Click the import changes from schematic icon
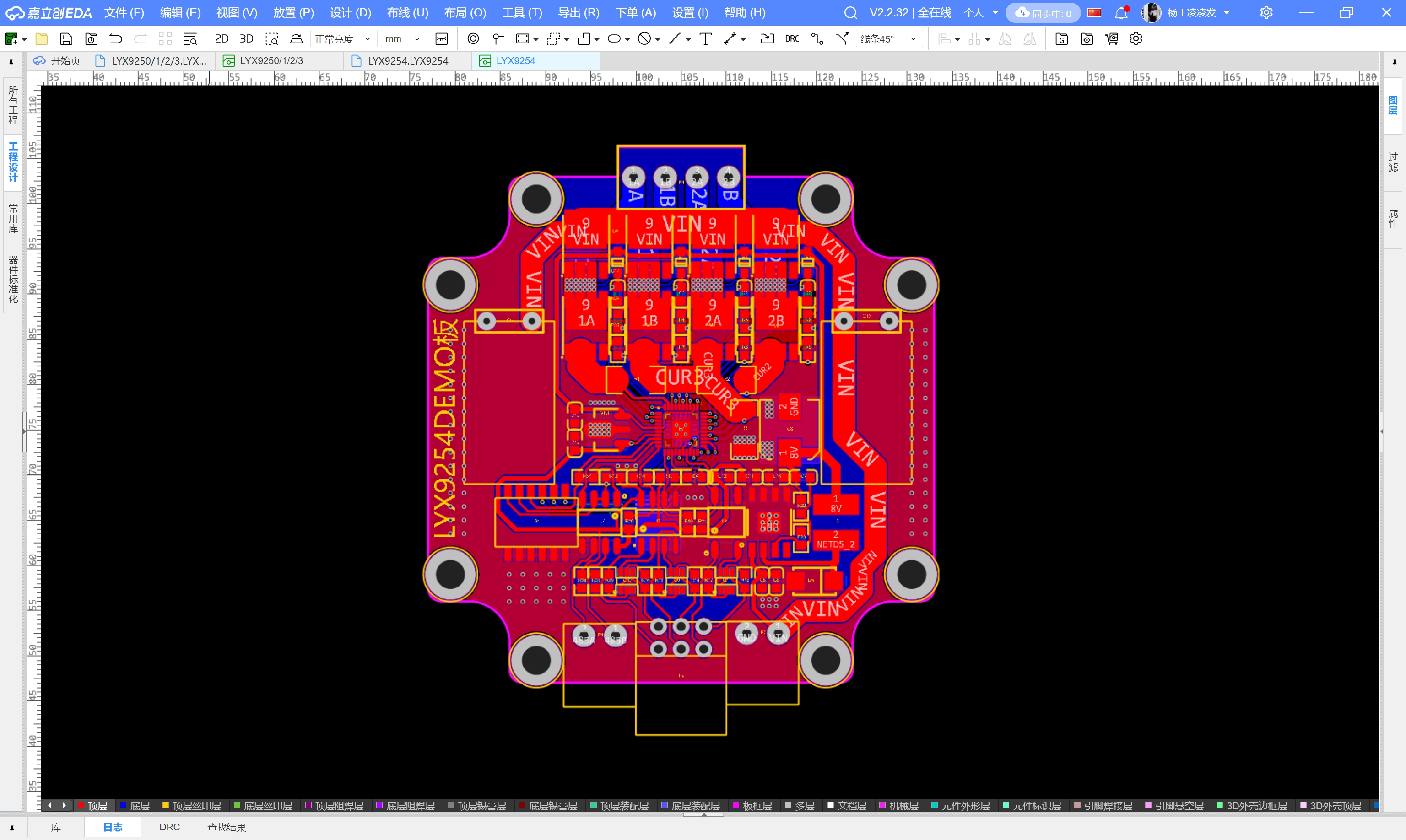 (x=767, y=38)
